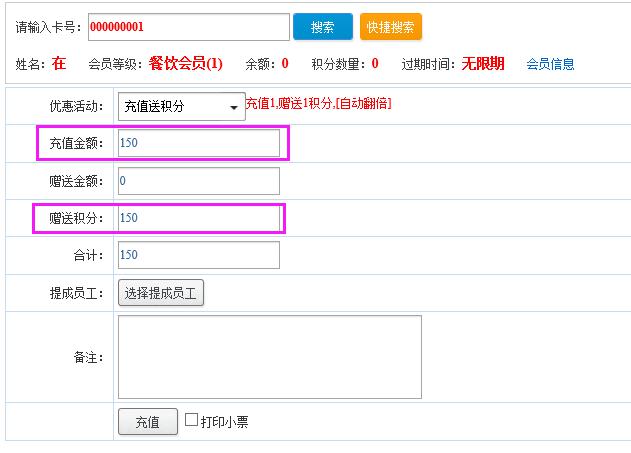Click into the 赠送金额 bonus amount field
This screenshot has height=453, width=631.
[x=198, y=181]
